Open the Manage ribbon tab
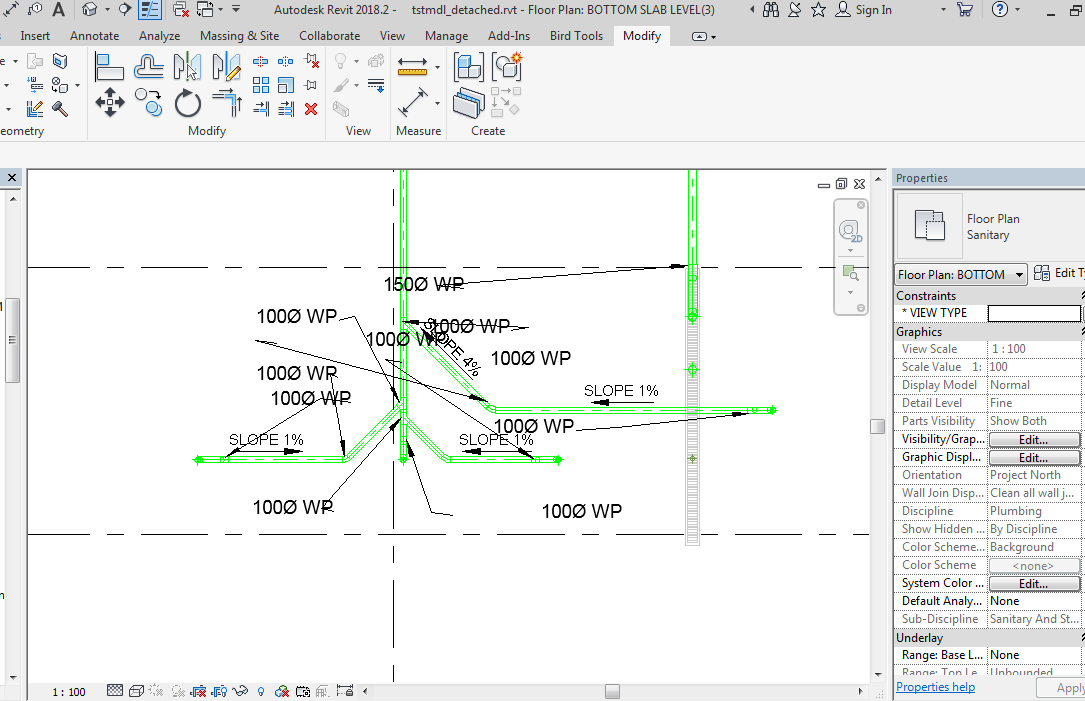Screen dimensions: 1085x701 pyautogui.click(x=446, y=35)
